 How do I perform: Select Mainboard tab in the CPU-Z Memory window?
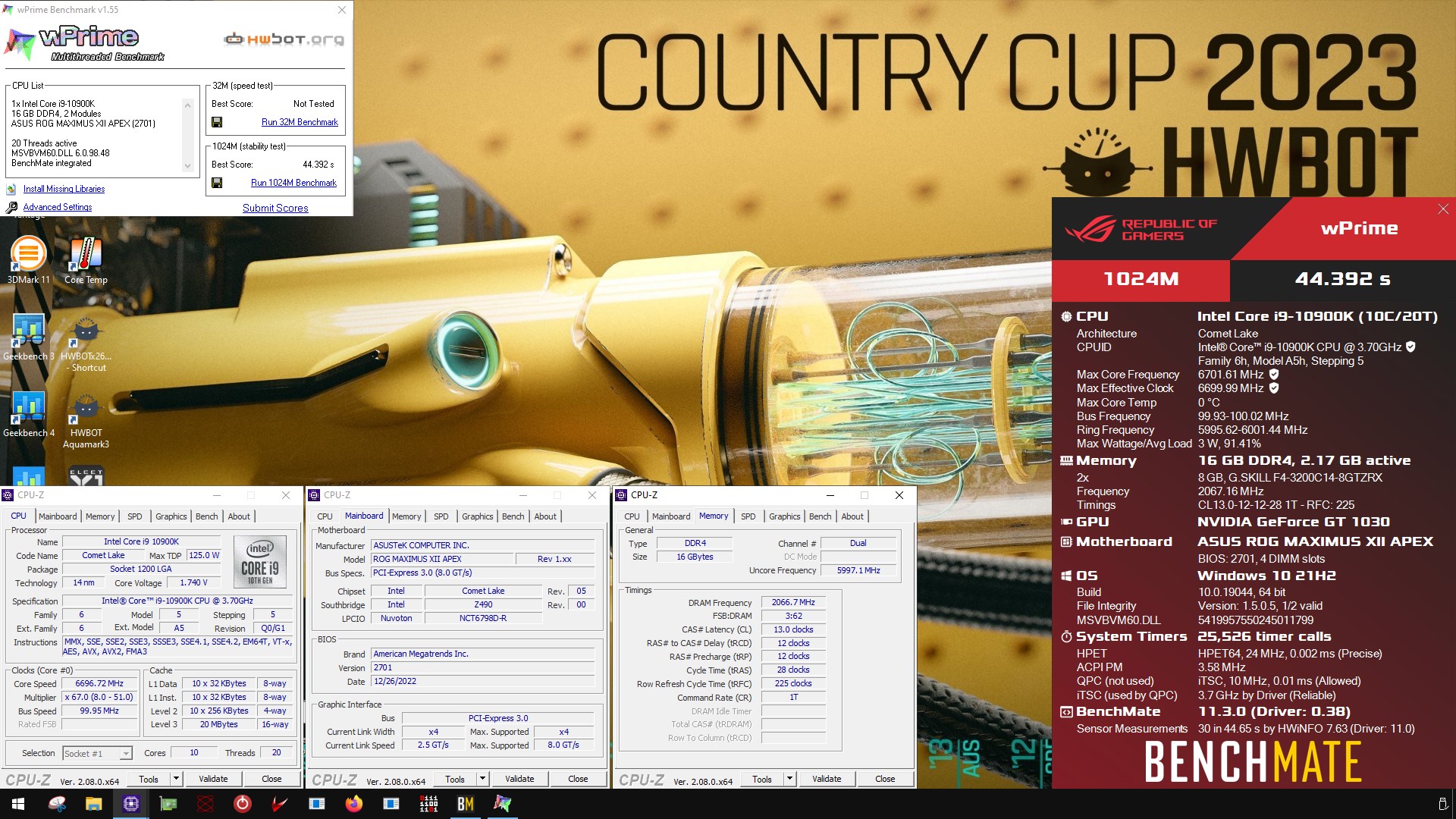tap(671, 516)
